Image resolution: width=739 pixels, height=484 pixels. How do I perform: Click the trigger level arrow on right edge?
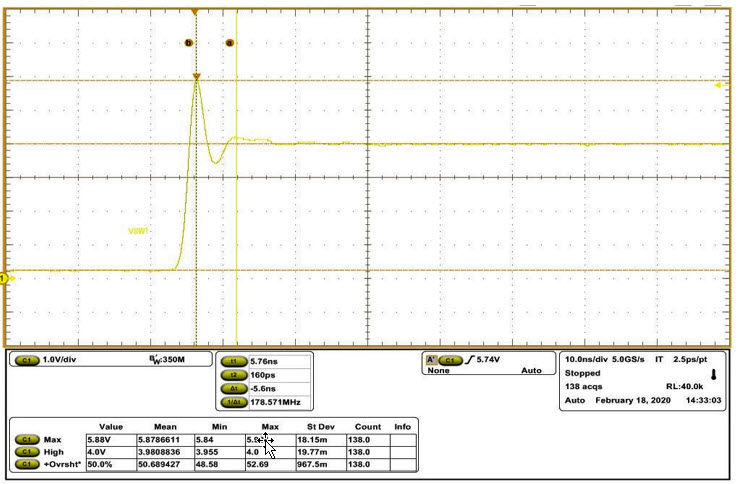[x=718, y=87]
